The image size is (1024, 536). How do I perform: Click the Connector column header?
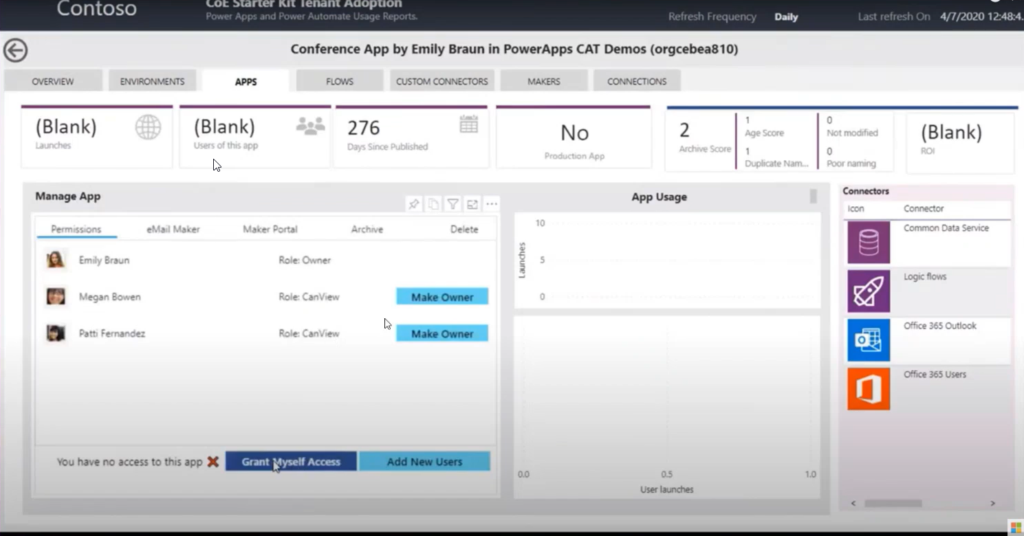coord(923,208)
